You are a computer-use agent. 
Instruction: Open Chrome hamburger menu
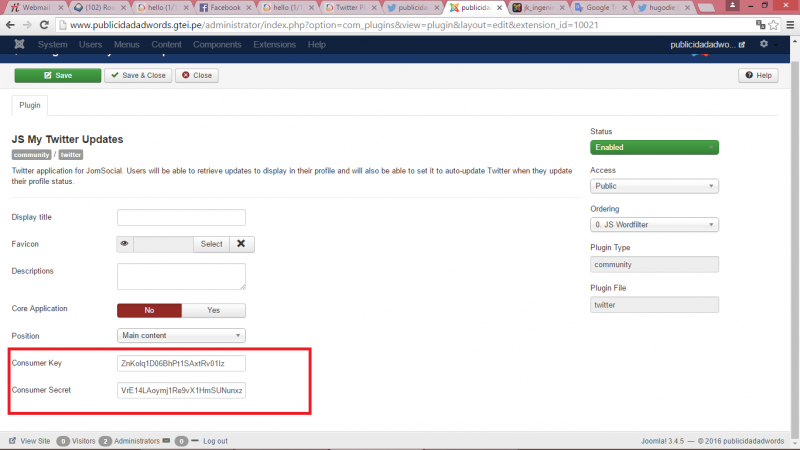coord(790,24)
